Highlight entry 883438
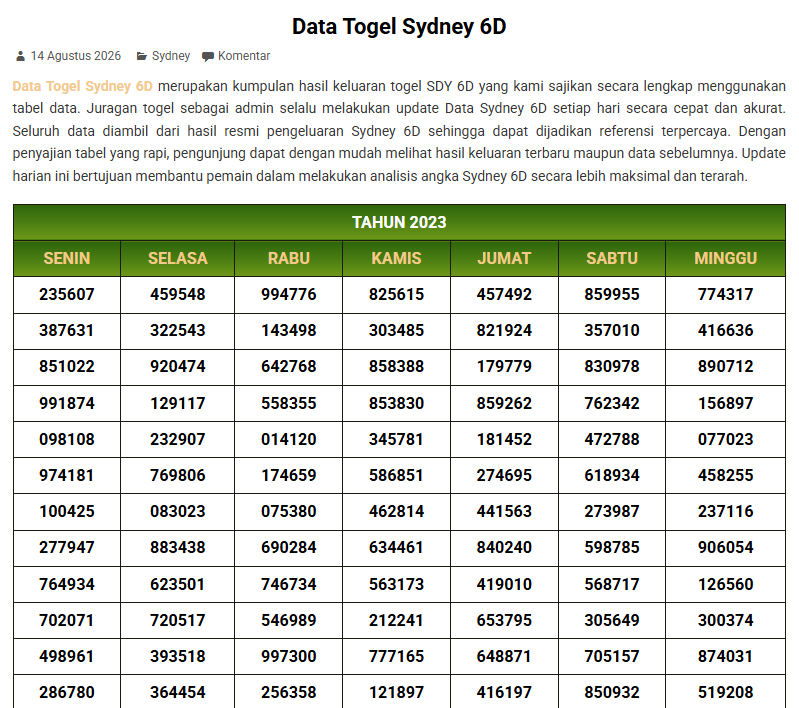The image size is (799, 708). tap(177, 548)
